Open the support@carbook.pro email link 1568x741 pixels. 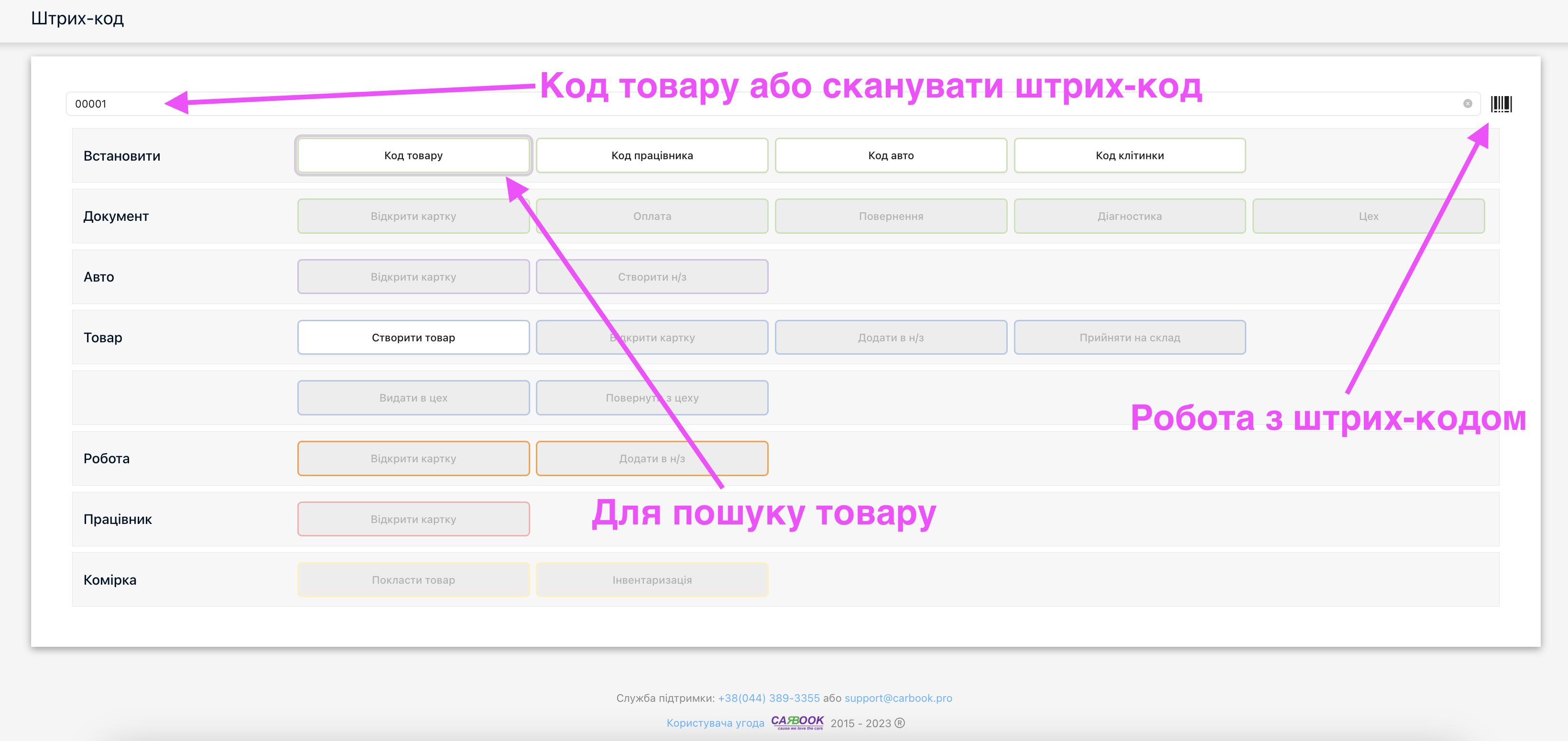898,698
